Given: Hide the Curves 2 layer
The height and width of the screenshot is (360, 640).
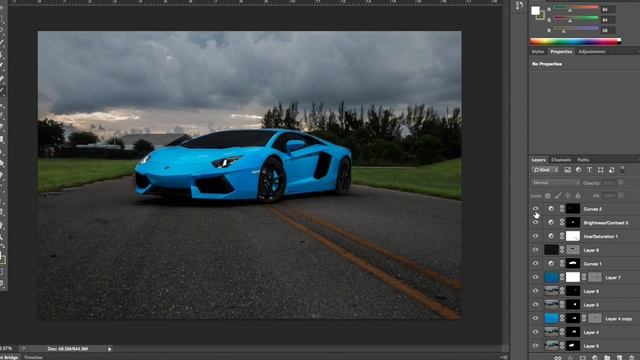Looking at the screenshot, I should (x=535, y=209).
